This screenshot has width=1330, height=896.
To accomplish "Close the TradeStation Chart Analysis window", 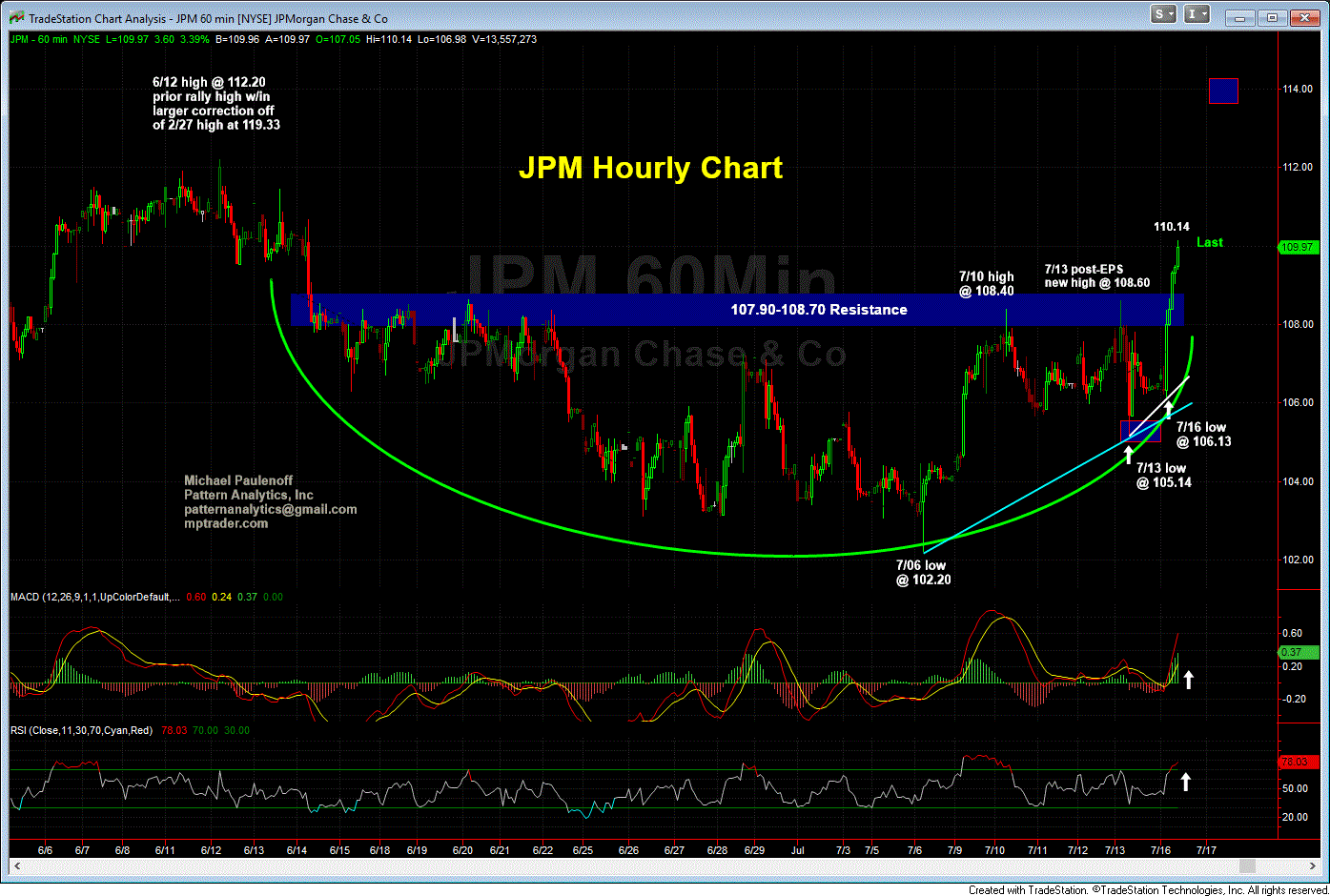I will pyautogui.click(x=1304, y=17).
